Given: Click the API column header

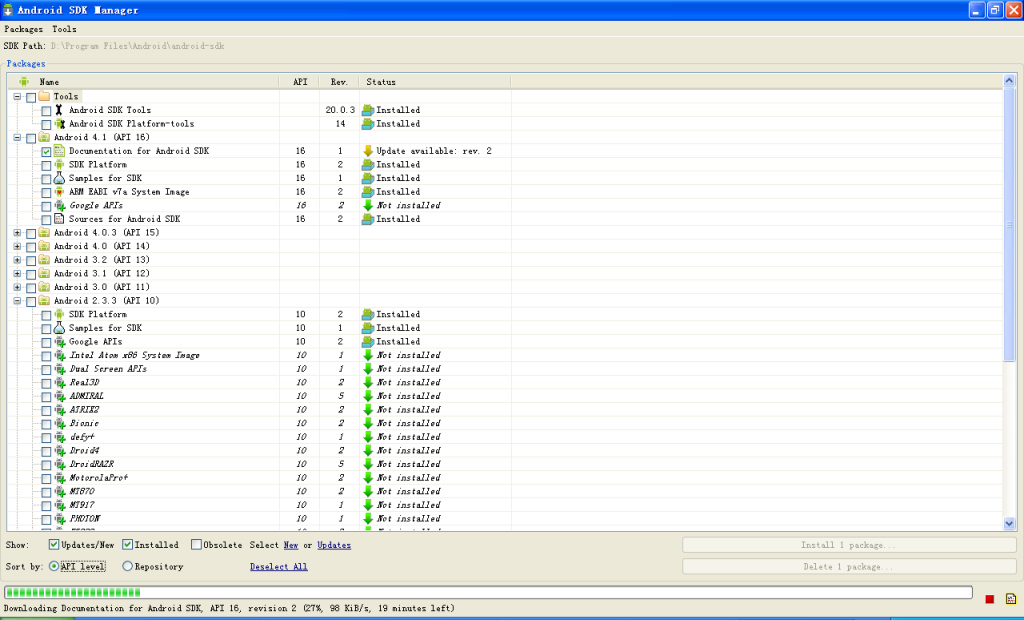Looking at the screenshot, I should (x=300, y=82).
